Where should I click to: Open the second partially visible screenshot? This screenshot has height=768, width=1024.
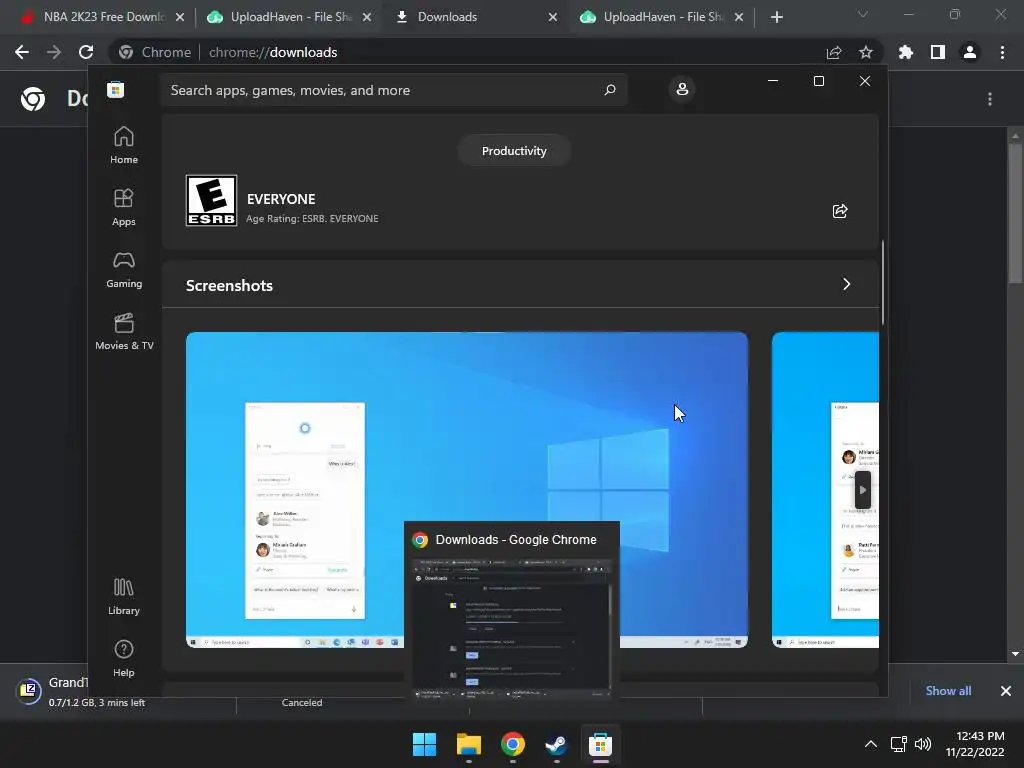(825, 490)
